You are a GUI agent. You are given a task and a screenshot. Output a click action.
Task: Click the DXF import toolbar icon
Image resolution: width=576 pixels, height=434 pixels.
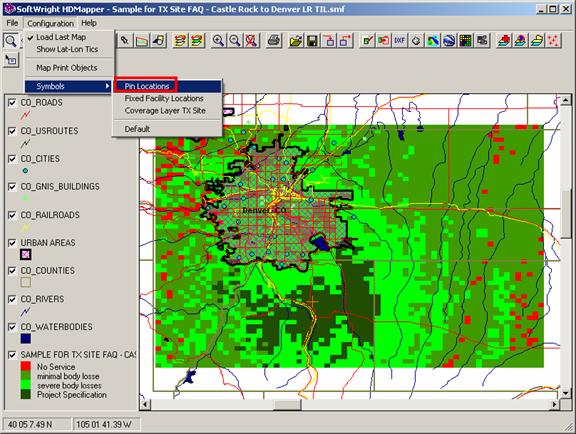[x=399, y=40]
